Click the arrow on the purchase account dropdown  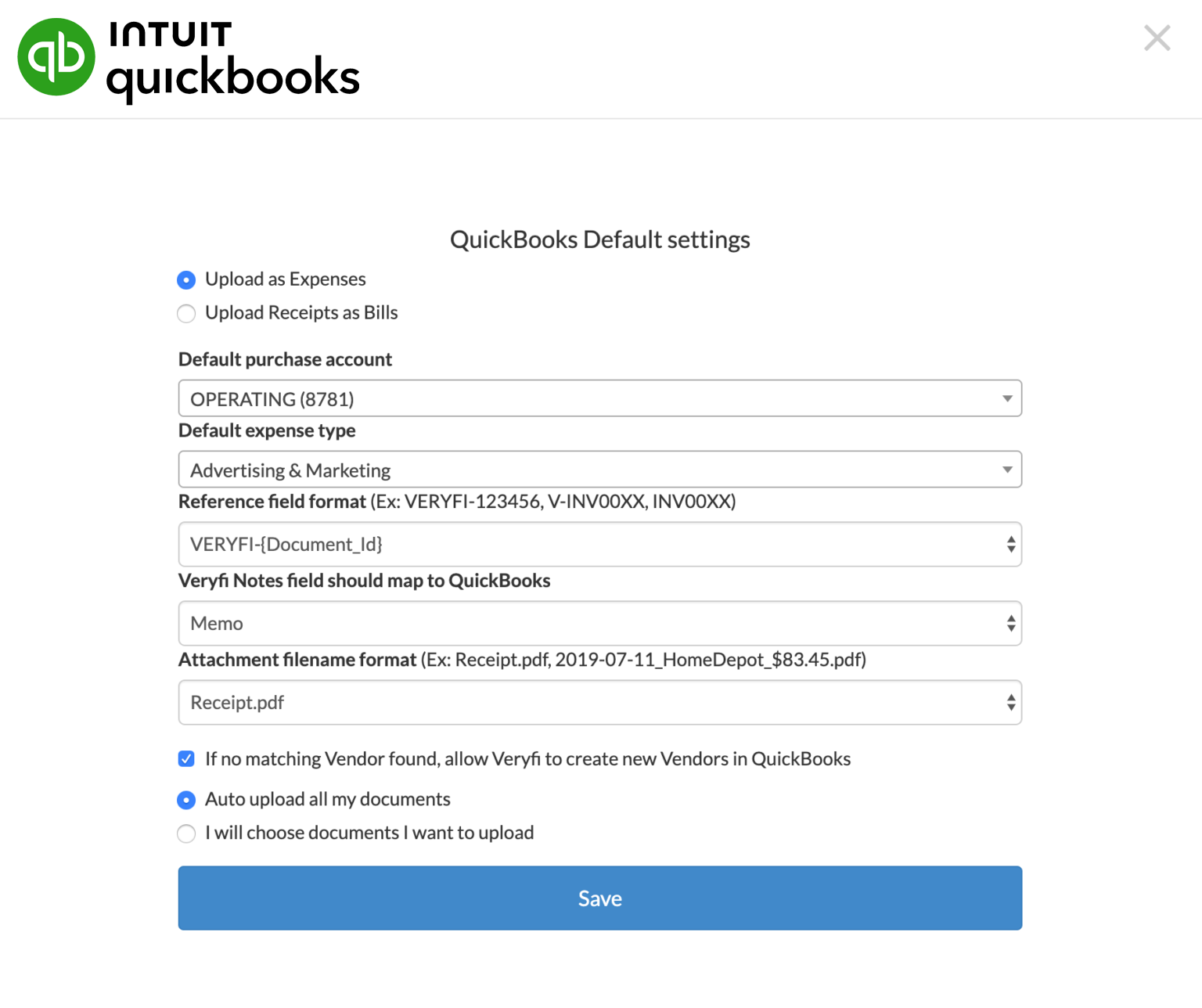(x=1007, y=398)
